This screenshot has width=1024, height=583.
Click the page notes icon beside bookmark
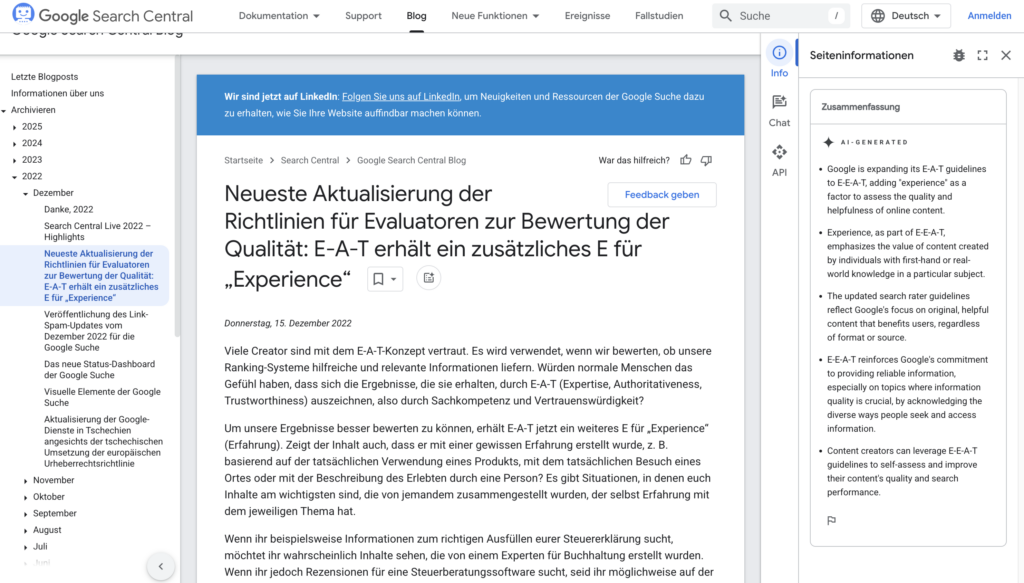pos(428,278)
